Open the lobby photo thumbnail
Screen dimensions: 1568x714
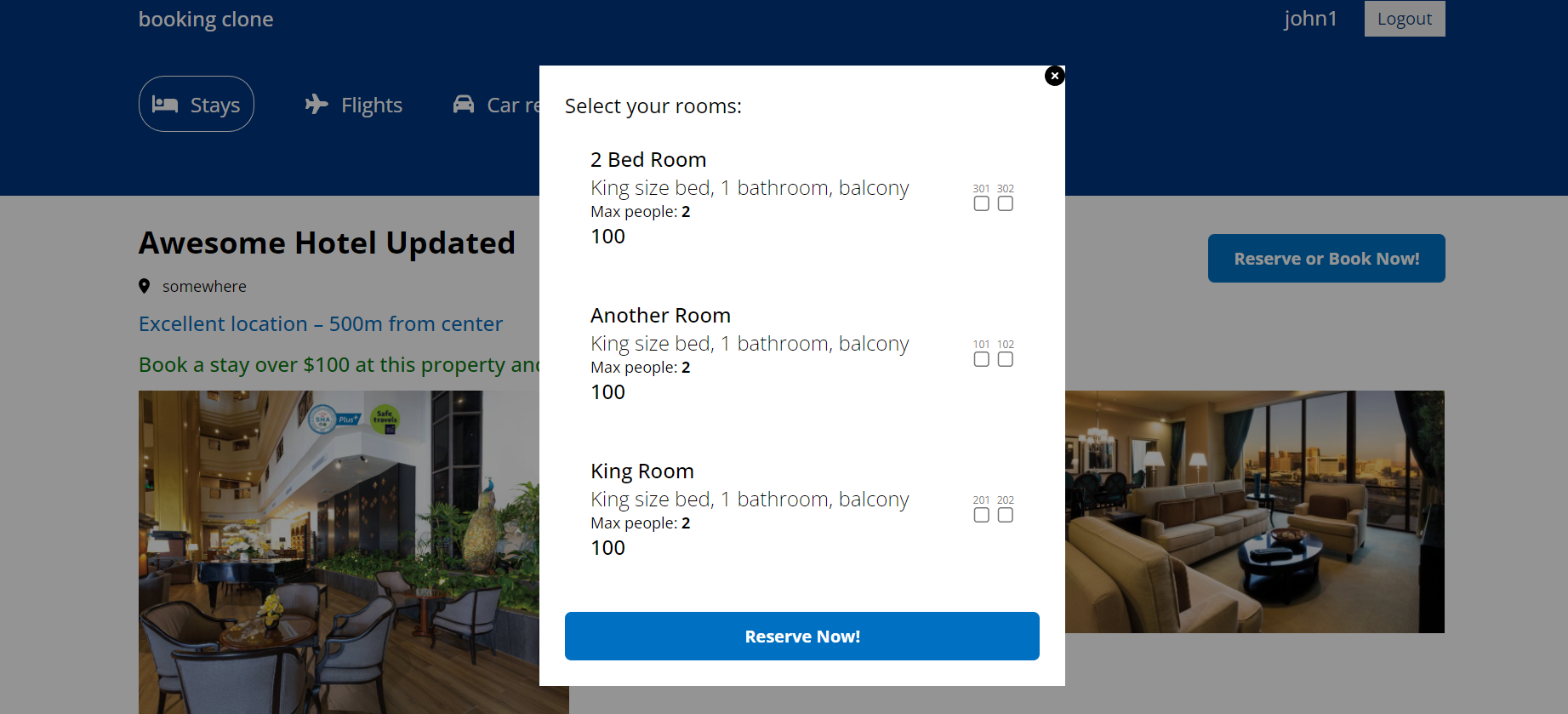click(340, 553)
